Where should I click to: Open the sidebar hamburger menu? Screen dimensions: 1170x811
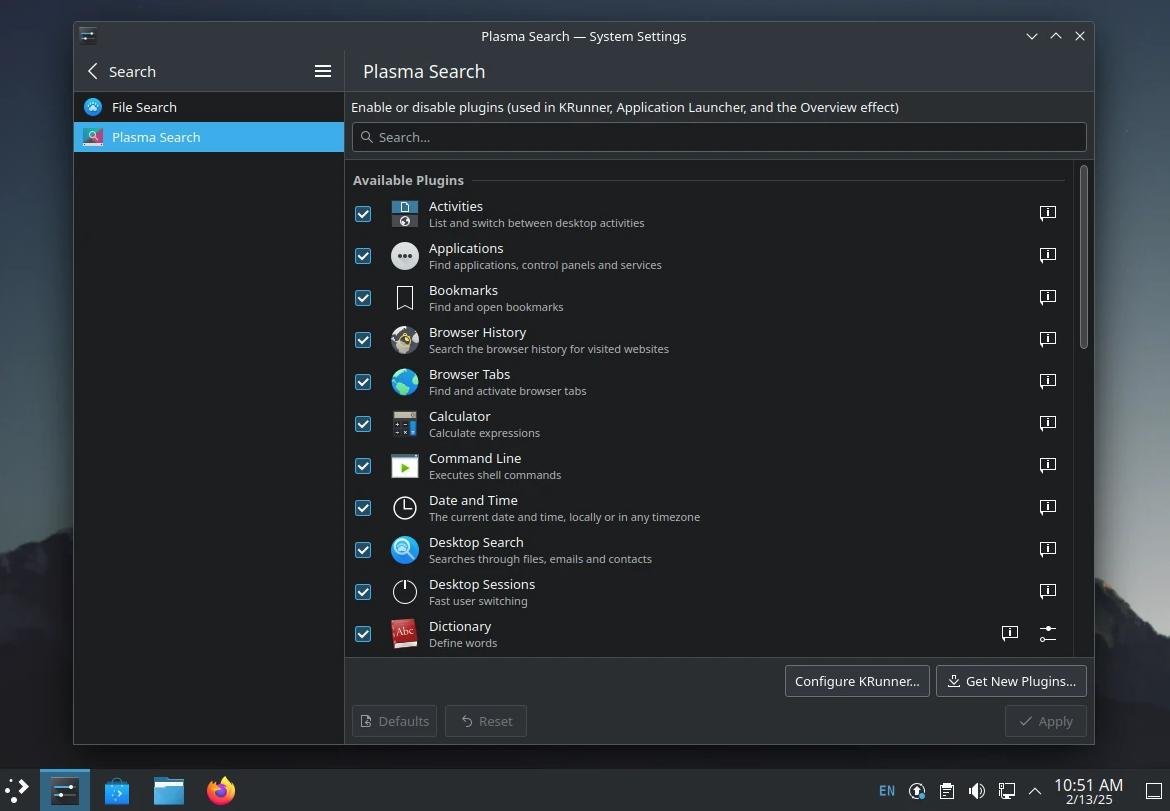point(322,71)
